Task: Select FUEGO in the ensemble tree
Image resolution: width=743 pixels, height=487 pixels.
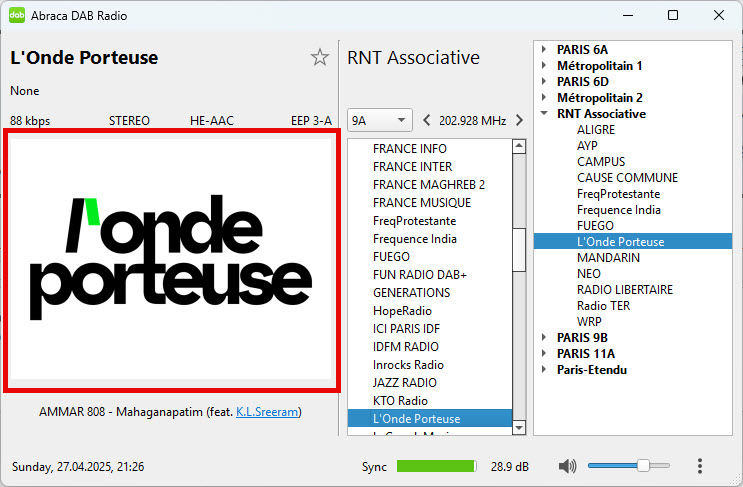Action: 595,225
